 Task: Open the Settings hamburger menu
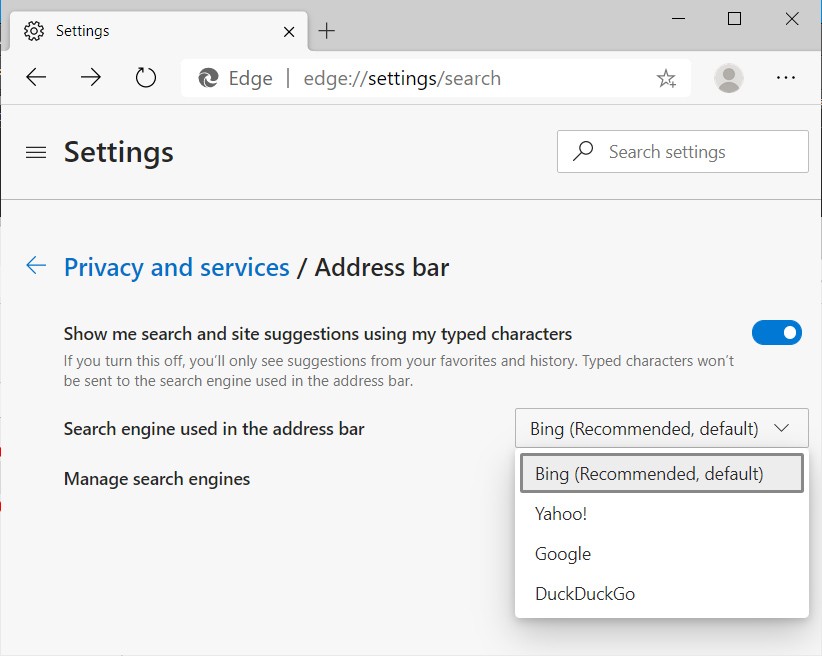[35, 152]
